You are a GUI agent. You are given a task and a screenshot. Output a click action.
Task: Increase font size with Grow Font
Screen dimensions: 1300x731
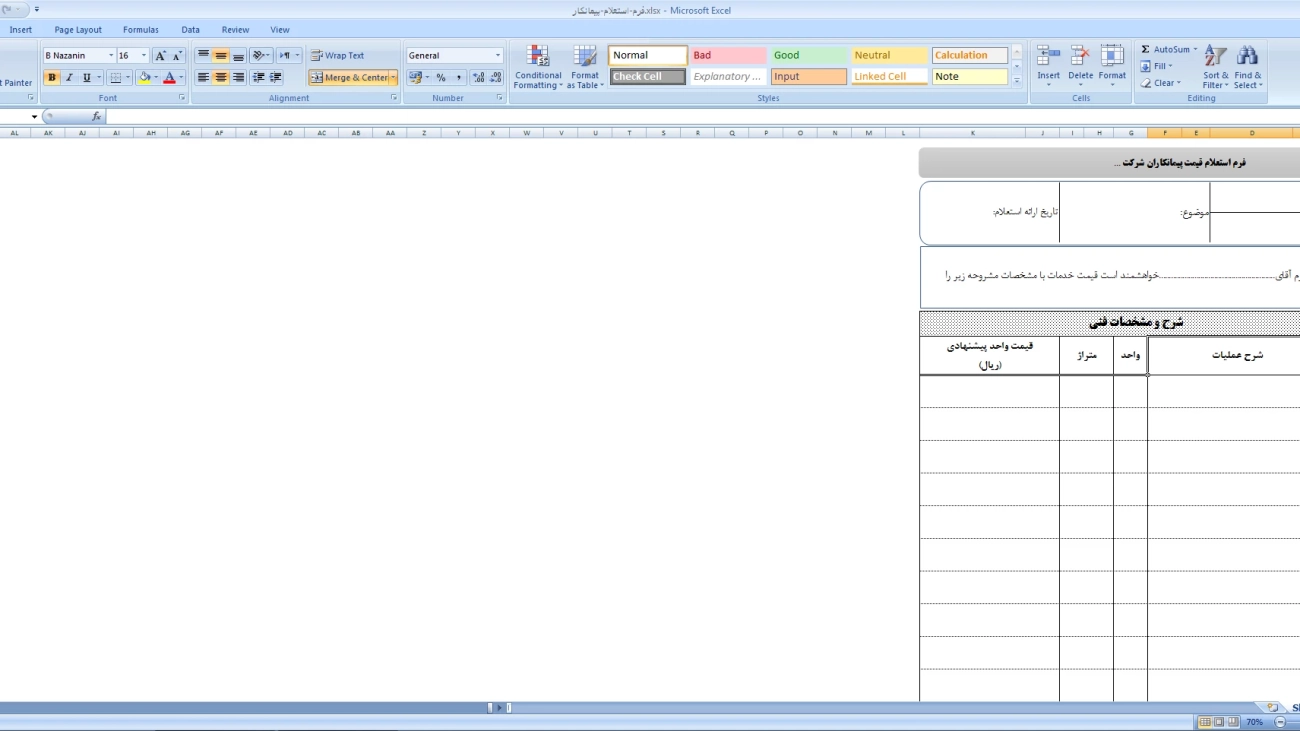(160, 56)
